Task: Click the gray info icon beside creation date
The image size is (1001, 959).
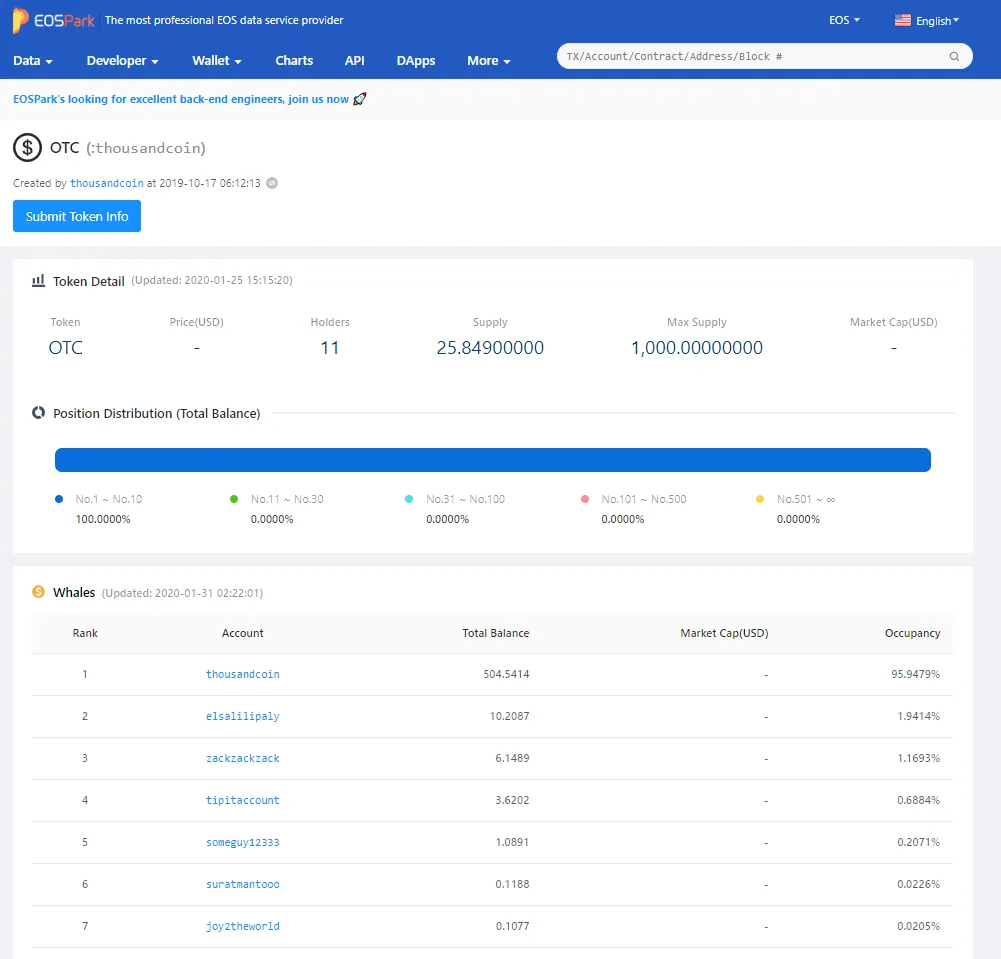Action: [x=272, y=183]
